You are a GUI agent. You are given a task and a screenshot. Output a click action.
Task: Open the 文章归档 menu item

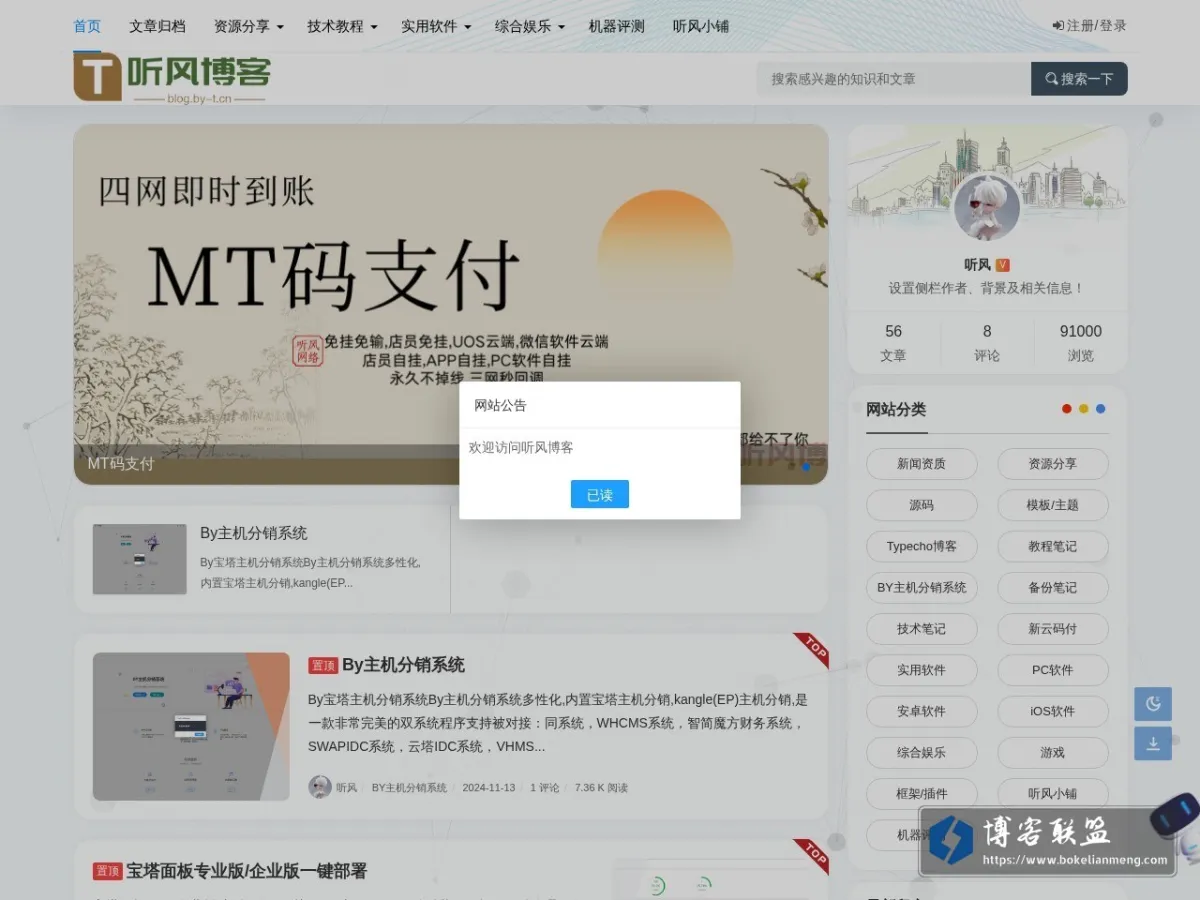click(157, 26)
